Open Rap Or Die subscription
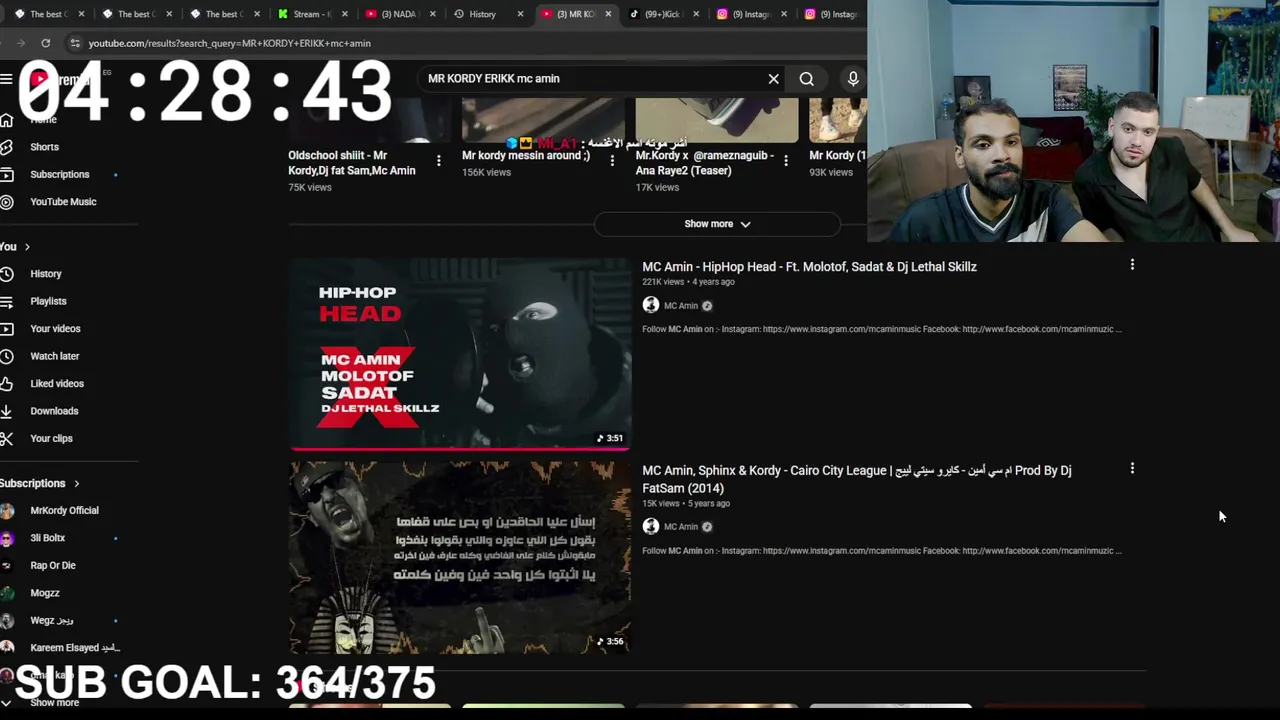The height and width of the screenshot is (720, 1280). point(52,566)
